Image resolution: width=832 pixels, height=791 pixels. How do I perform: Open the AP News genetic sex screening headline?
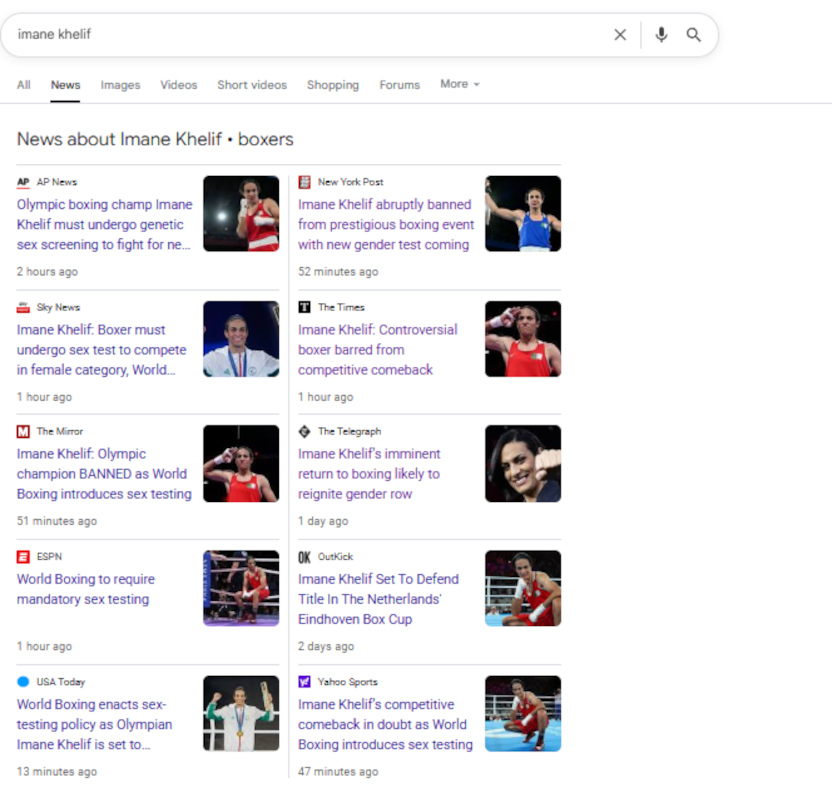(x=104, y=224)
